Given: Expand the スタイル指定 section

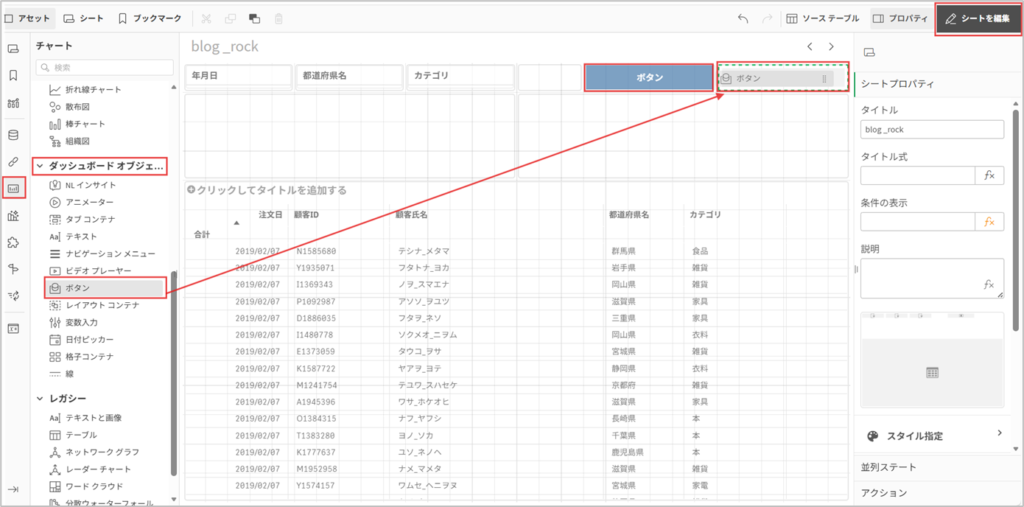Looking at the screenshot, I should (998, 433).
